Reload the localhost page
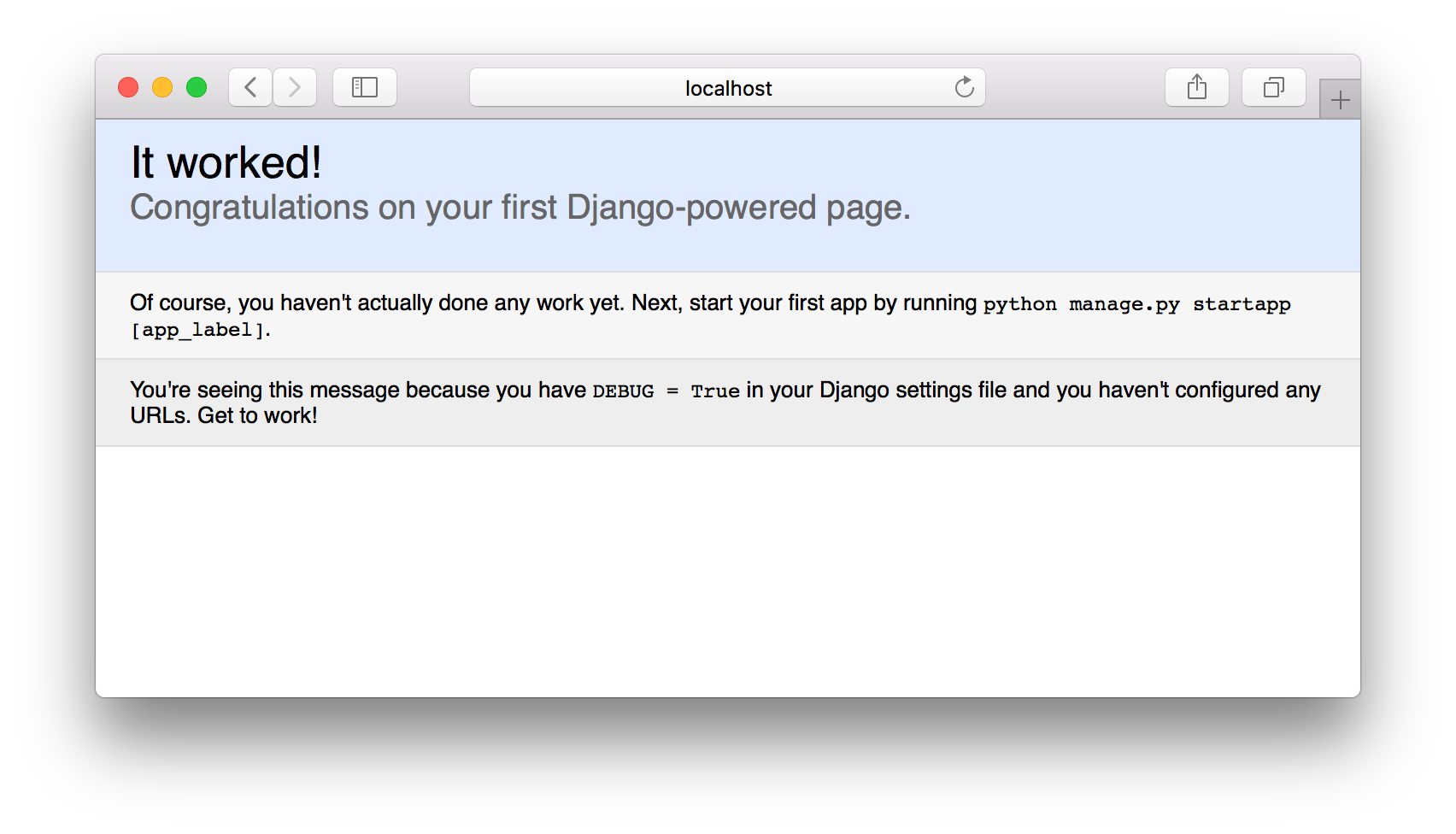1456x834 pixels. coord(965,87)
